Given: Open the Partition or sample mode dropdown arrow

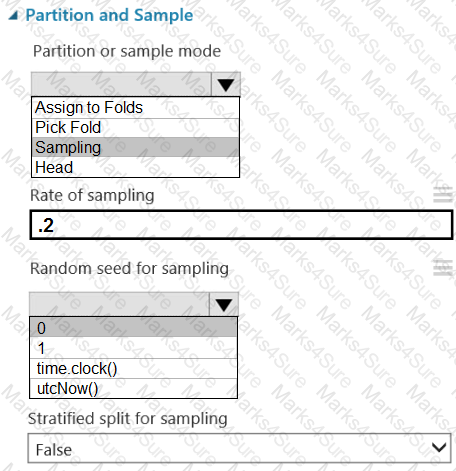Looking at the screenshot, I should pos(226,84).
